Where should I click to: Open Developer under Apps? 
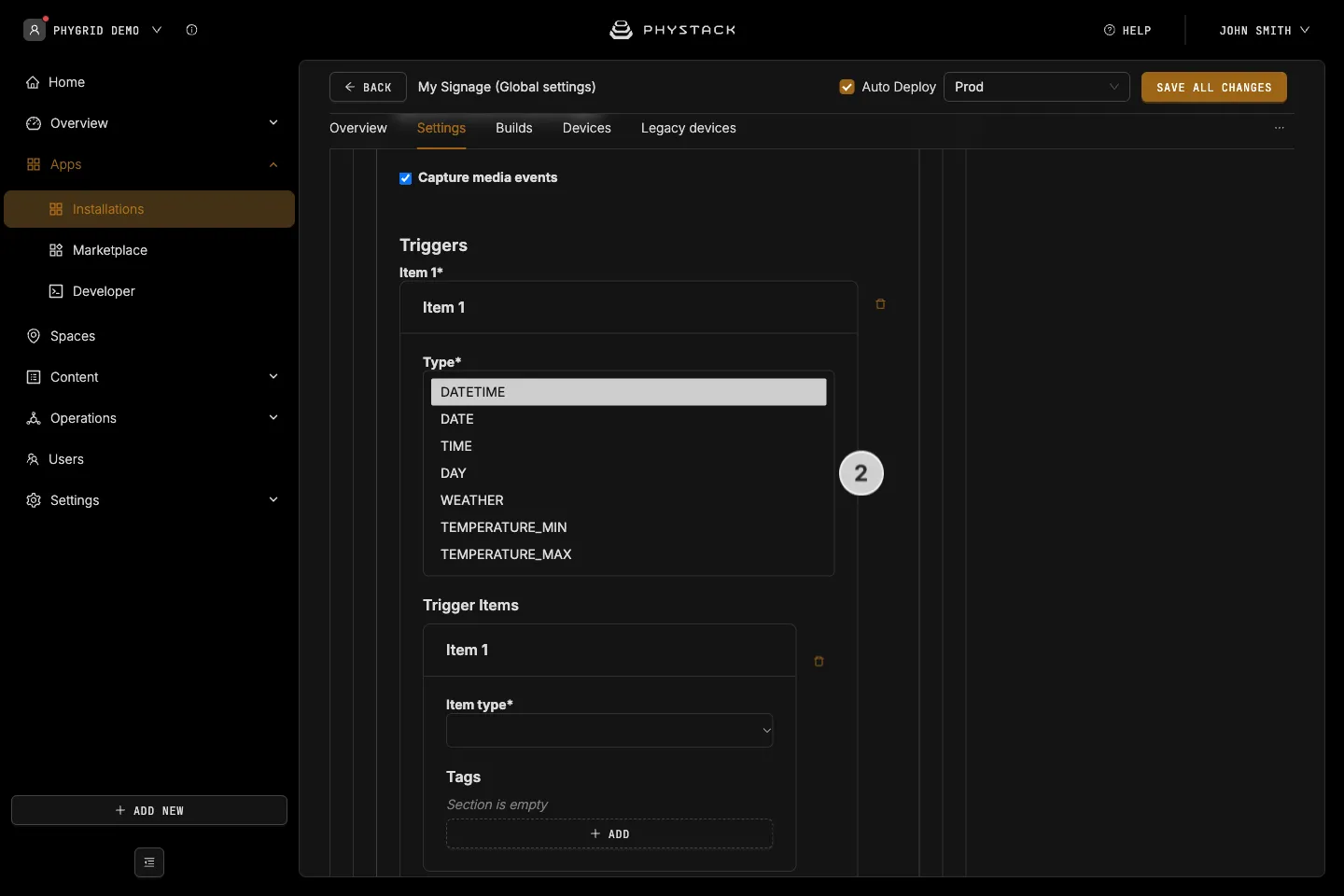[149, 291]
